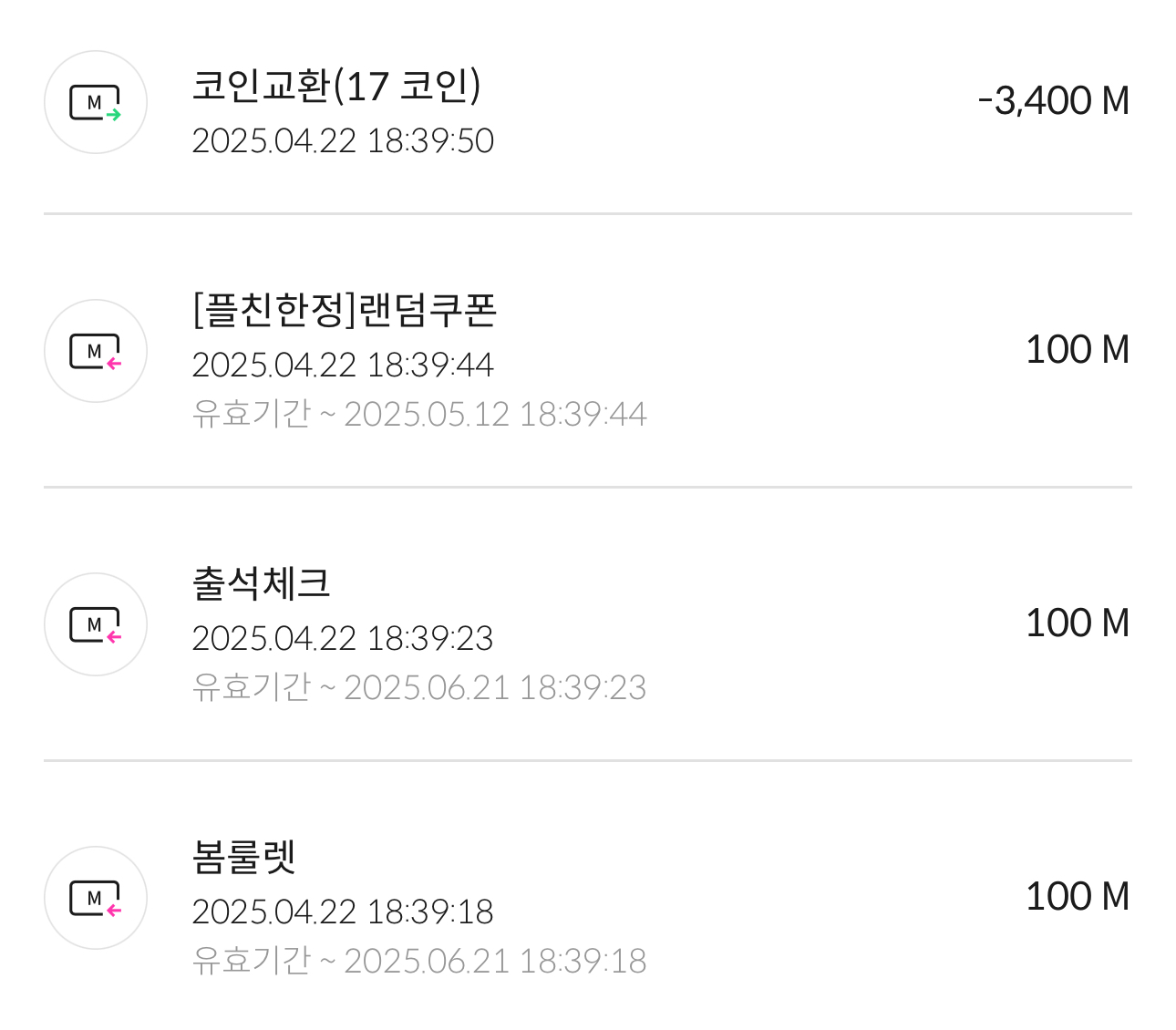
Task: Open the 출석체크 entry title
Action: pyautogui.click(x=261, y=583)
